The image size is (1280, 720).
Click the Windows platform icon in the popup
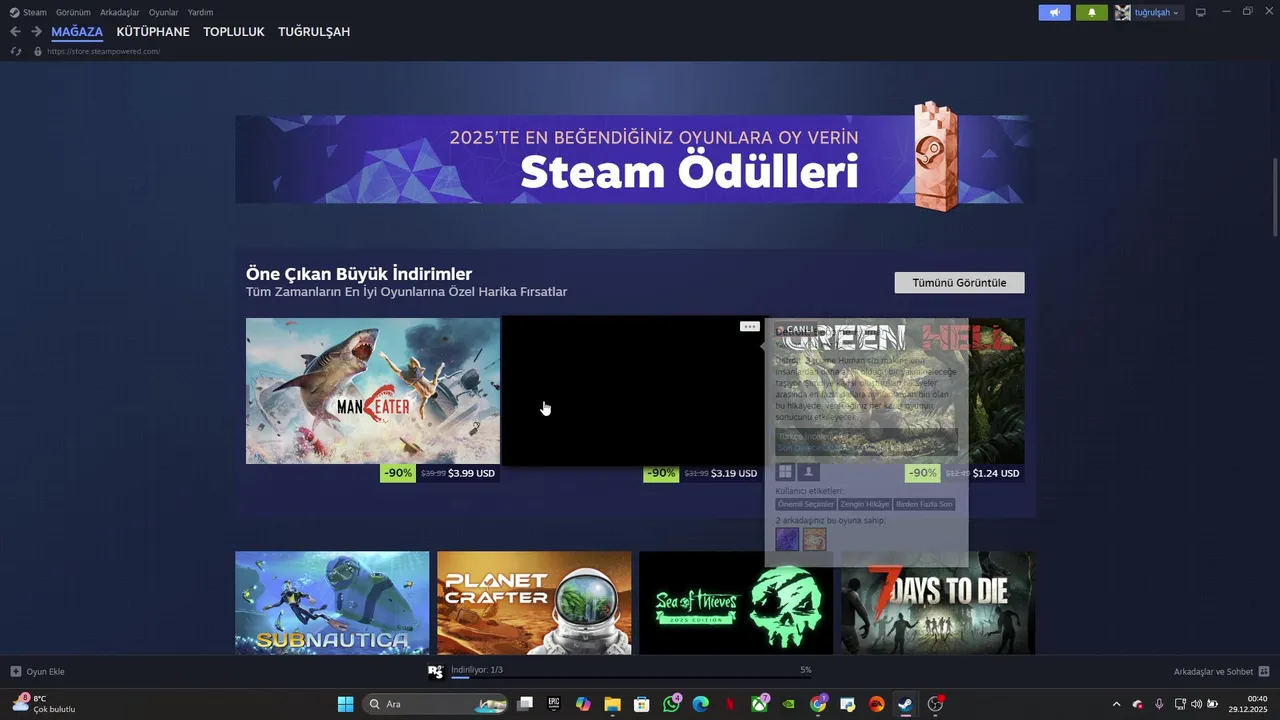pos(786,471)
